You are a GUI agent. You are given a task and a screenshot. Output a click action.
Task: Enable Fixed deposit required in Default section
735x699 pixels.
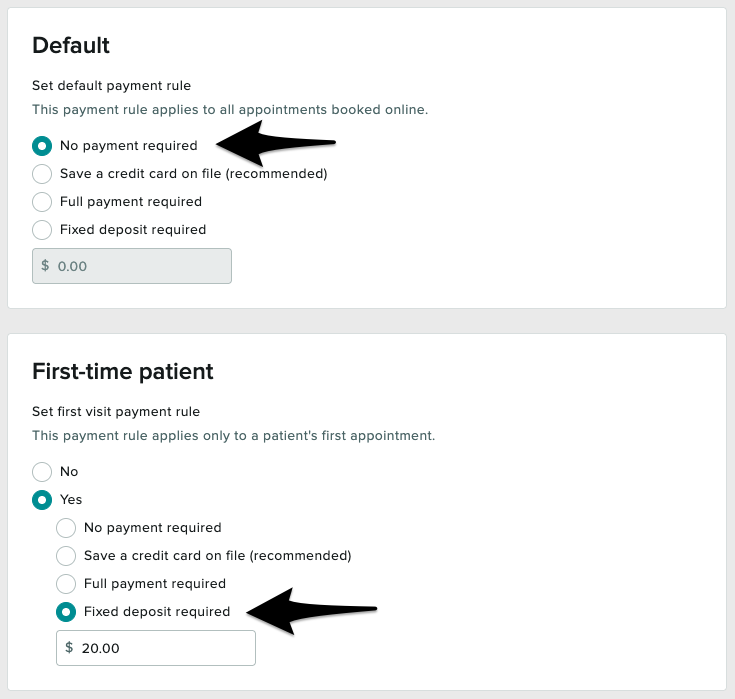pyautogui.click(x=42, y=230)
